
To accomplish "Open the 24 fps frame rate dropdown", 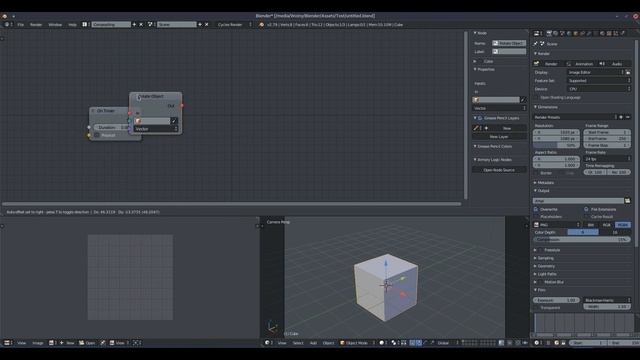I will point(607,159).
